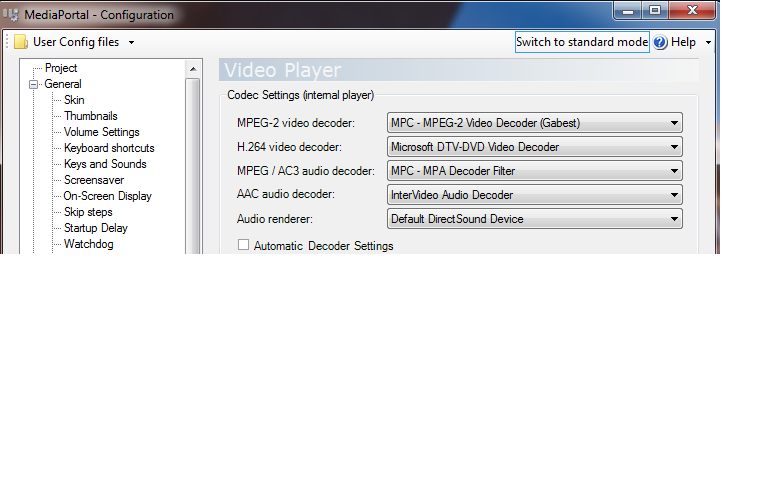Image resolution: width=768 pixels, height=480 pixels.
Task: Enable Automatic Decoder Settings checkbox
Action: tap(243, 245)
